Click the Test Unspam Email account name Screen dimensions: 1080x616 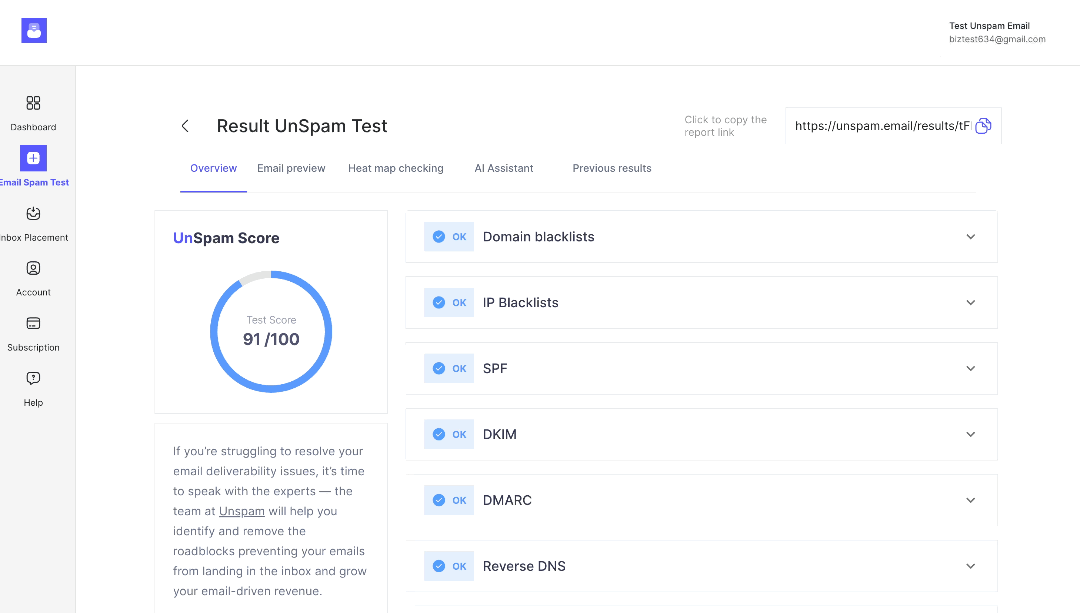click(x=989, y=25)
